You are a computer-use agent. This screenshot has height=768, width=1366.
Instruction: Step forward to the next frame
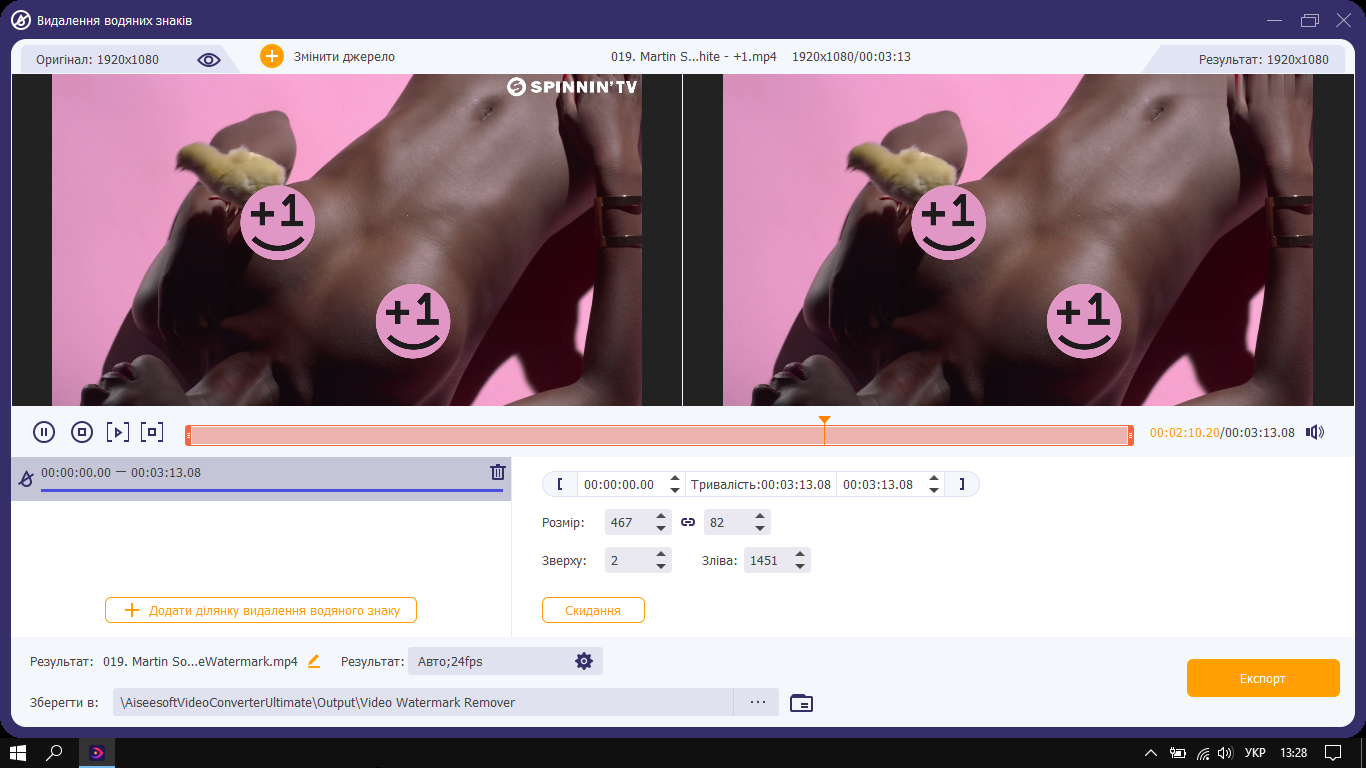(x=118, y=432)
